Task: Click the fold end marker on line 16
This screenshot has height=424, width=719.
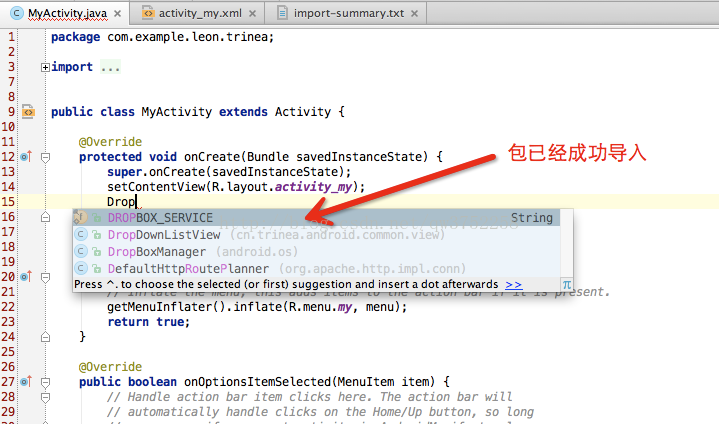Action: point(45,217)
